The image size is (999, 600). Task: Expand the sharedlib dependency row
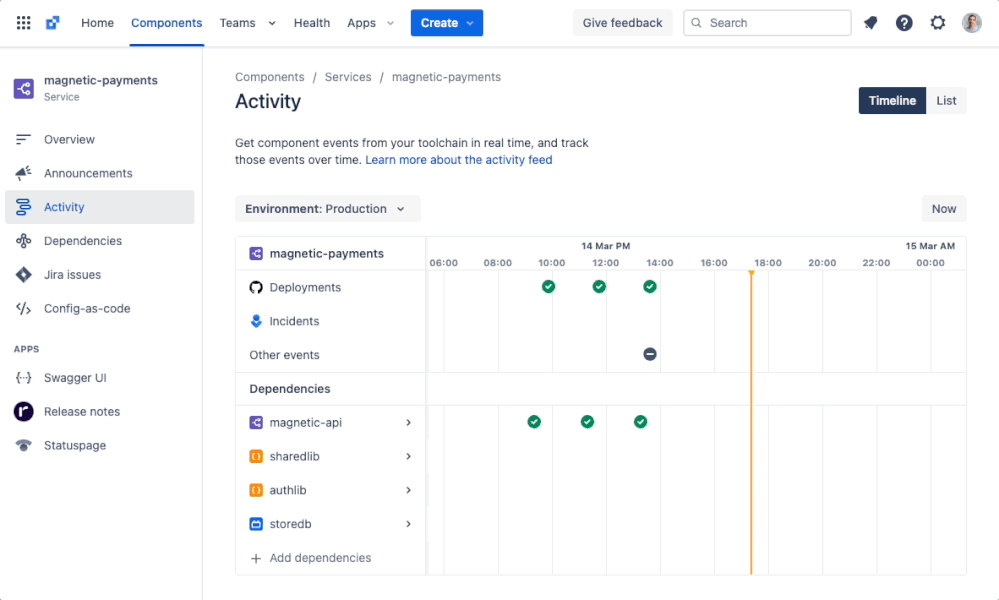coord(408,456)
